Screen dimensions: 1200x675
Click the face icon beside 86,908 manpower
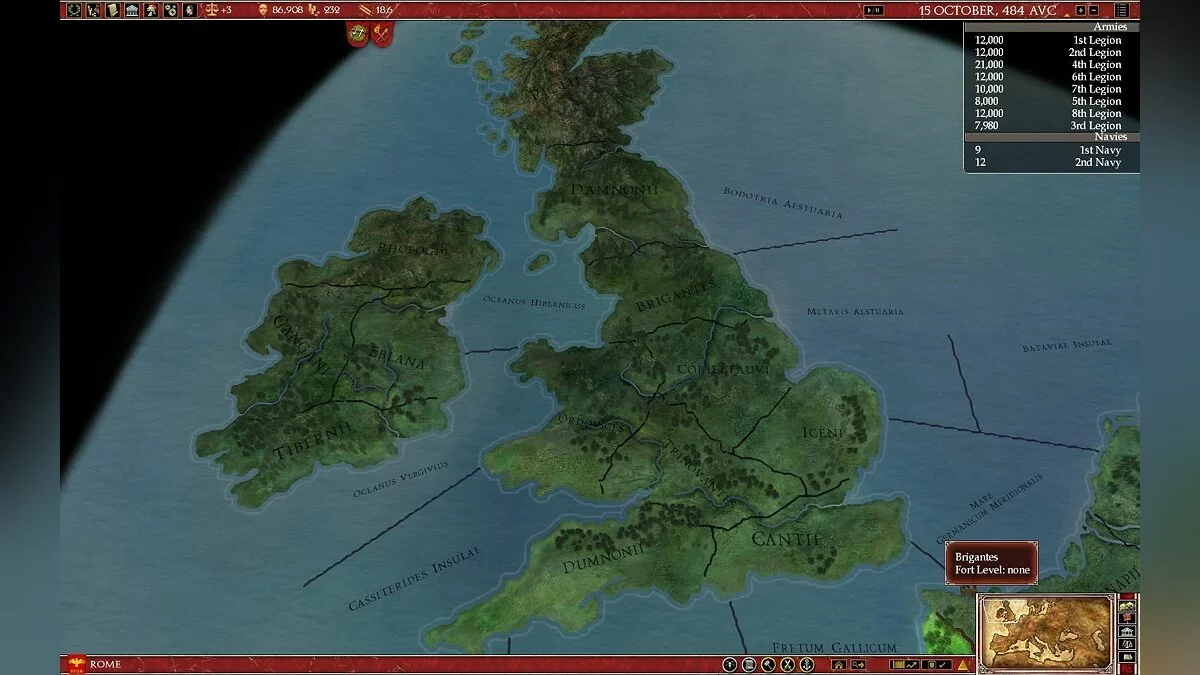coord(263,10)
